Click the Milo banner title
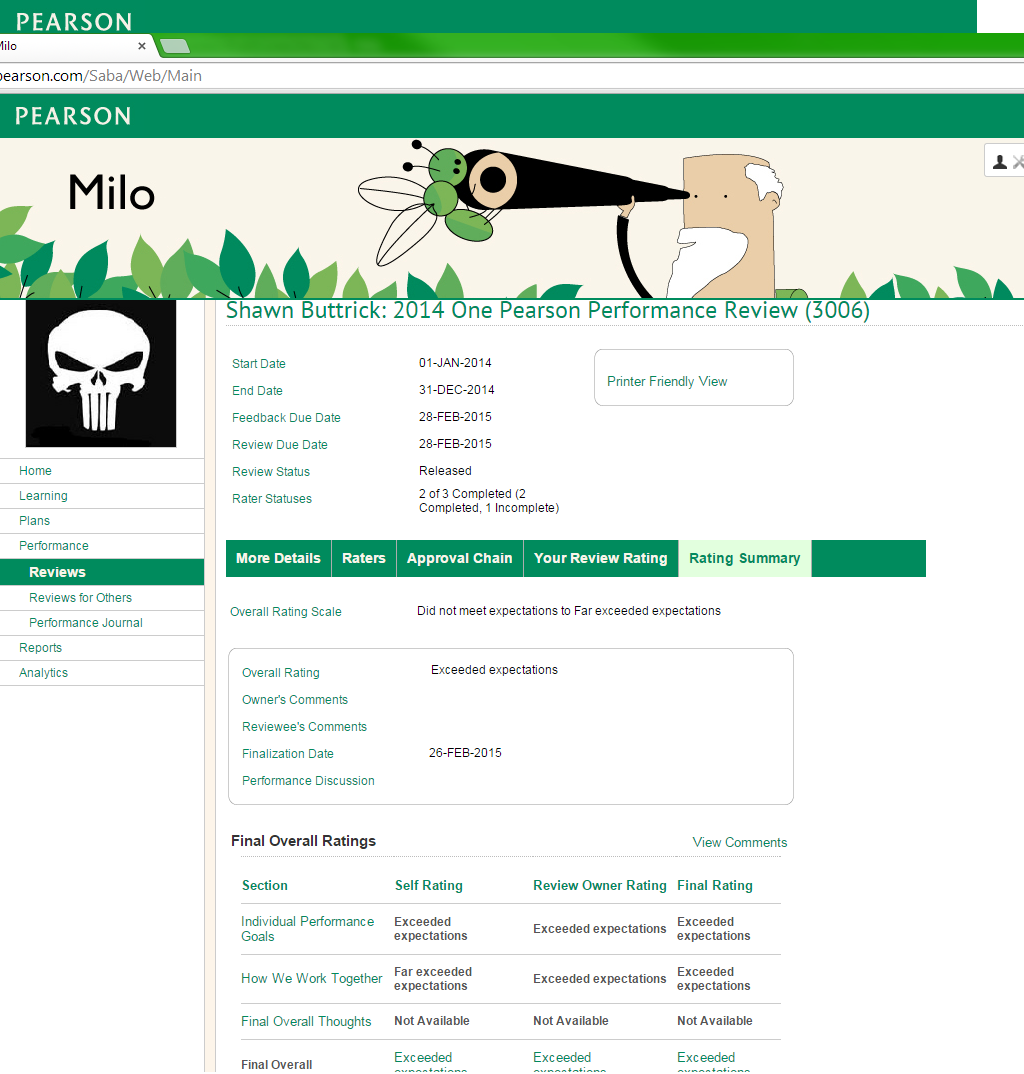1024x1074 pixels. point(112,192)
